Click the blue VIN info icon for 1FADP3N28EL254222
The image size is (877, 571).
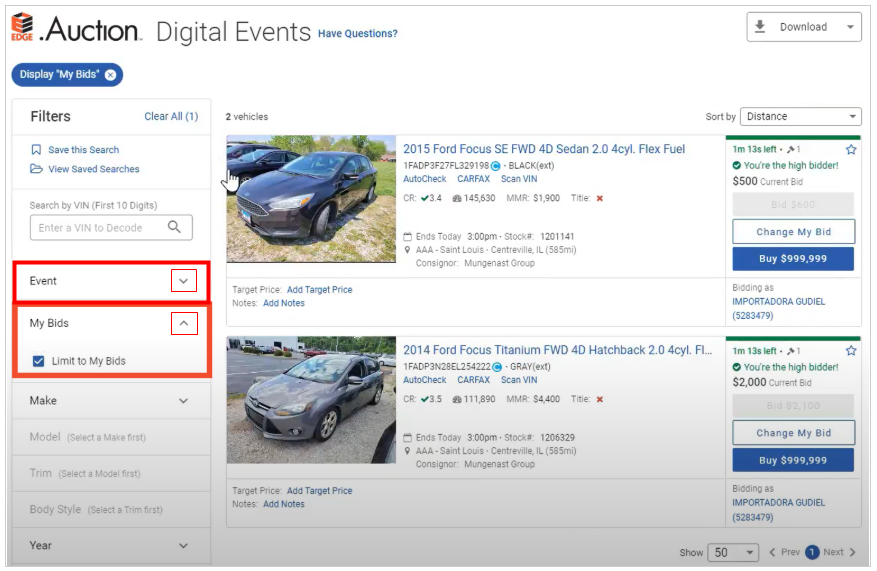(x=497, y=367)
